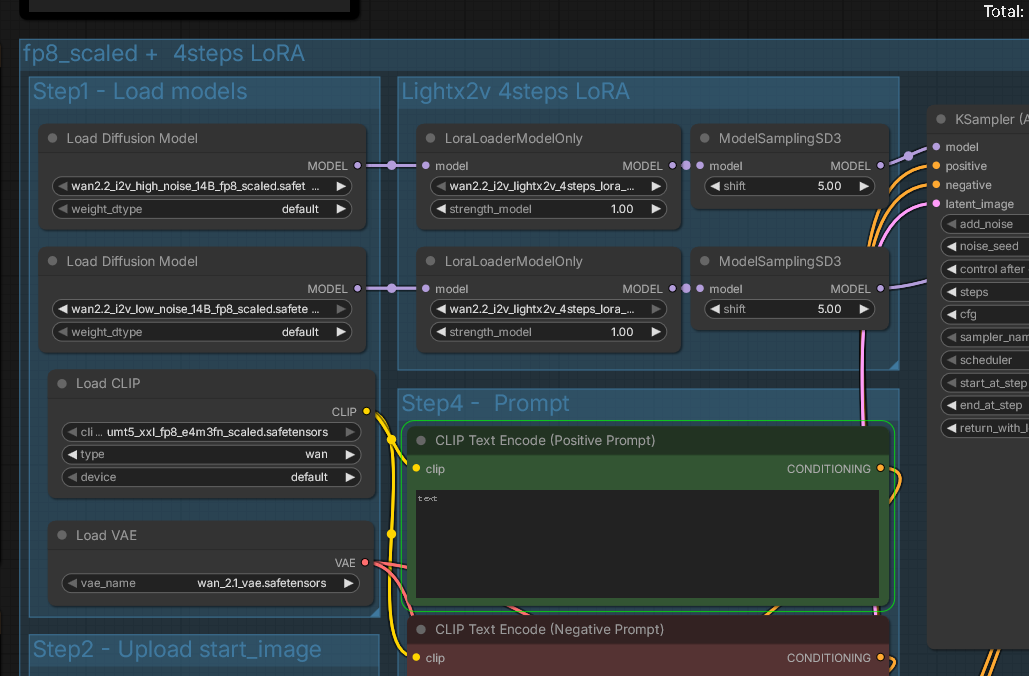The image size is (1029, 676).
Task: Click next arrow on first weight_dtype default field
Action: pyautogui.click(x=341, y=209)
